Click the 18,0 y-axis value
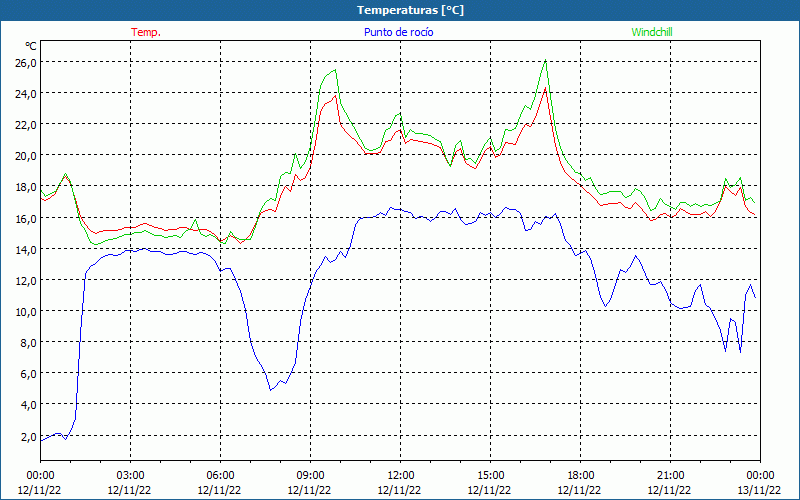800x500 pixels. [26, 187]
